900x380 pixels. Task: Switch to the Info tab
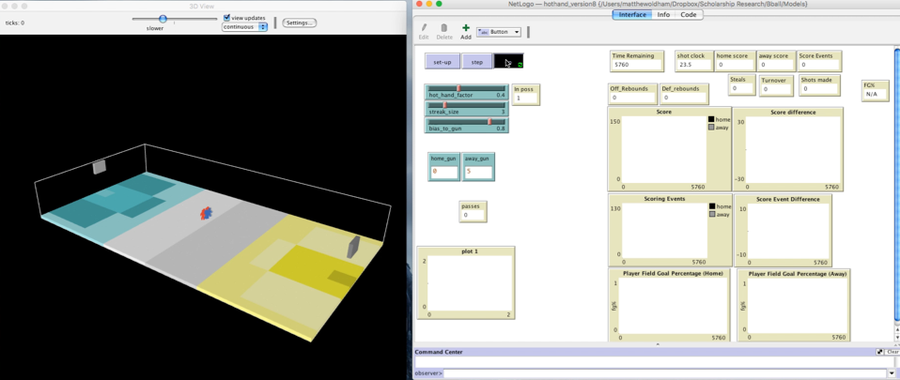[x=664, y=14]
